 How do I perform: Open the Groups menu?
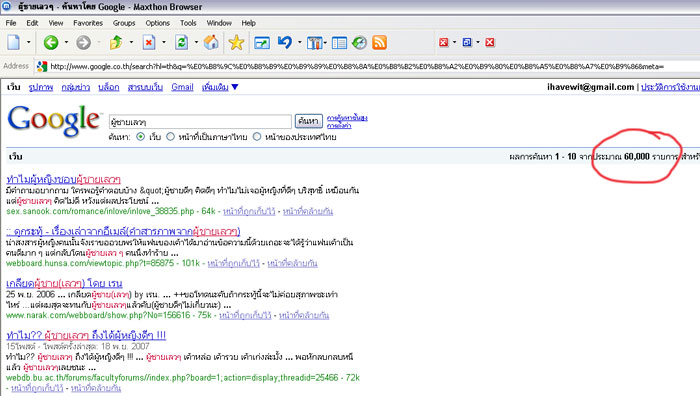point(124,23)
